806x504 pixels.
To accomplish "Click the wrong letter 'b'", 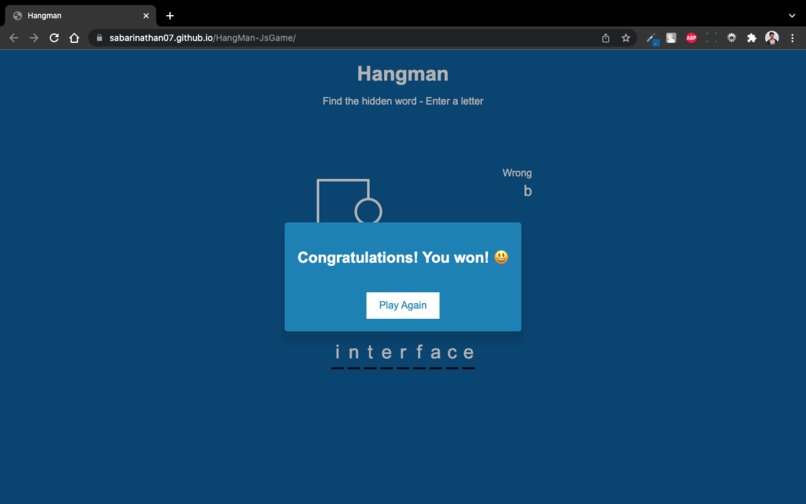I will point(527,191).
